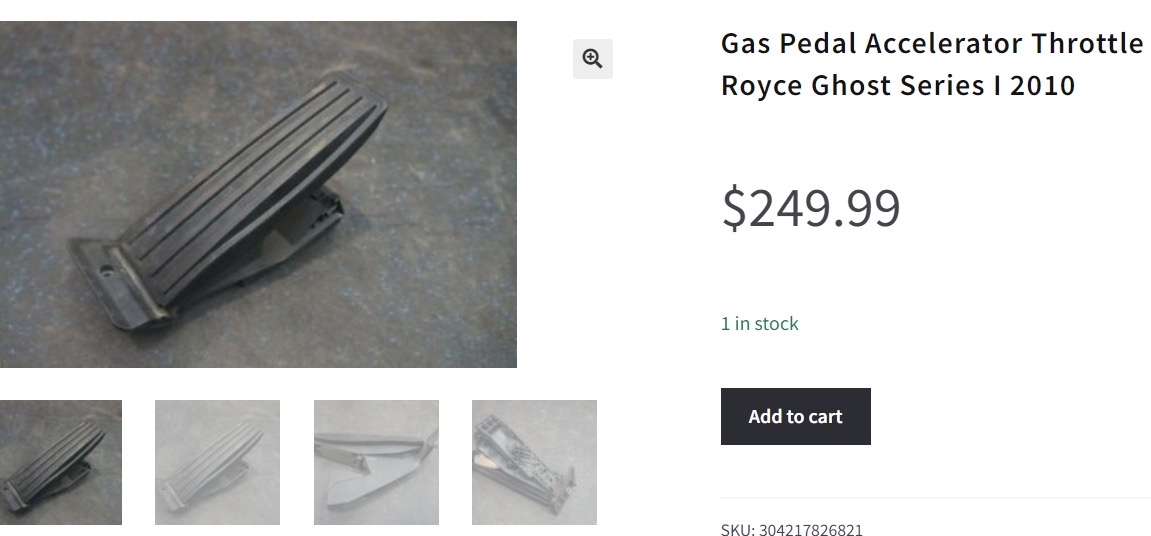
Task: Click the main gas pedal product photo
Action: [258, 194]
